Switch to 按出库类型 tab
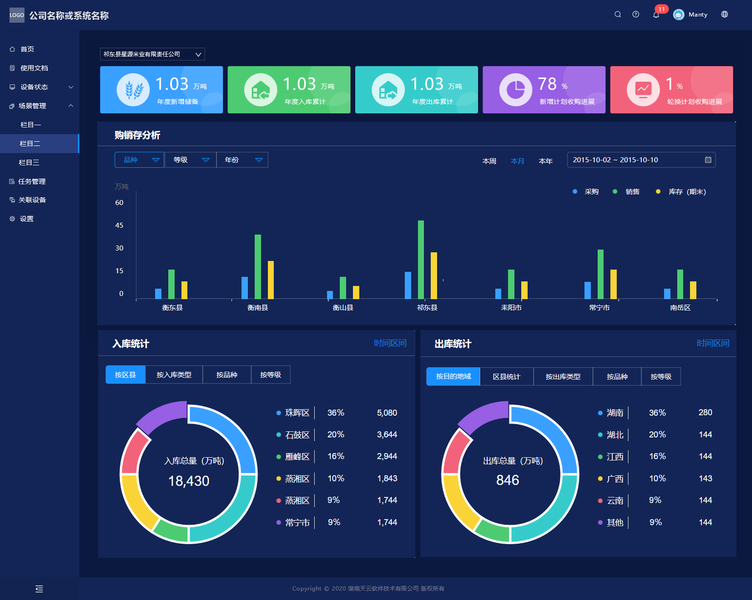This screenshot has width=752, height=600. pyautogui.click(x=563, y=376)
